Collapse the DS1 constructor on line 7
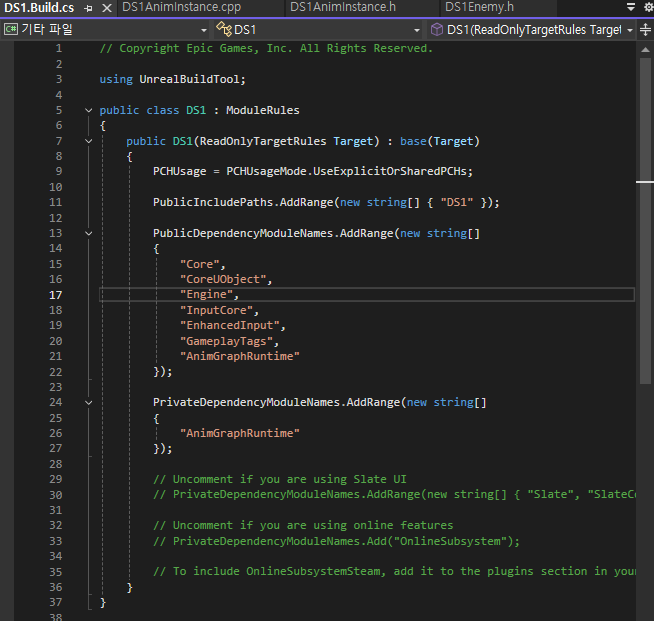The image size is (654, 621). click(x=88, y=141)
